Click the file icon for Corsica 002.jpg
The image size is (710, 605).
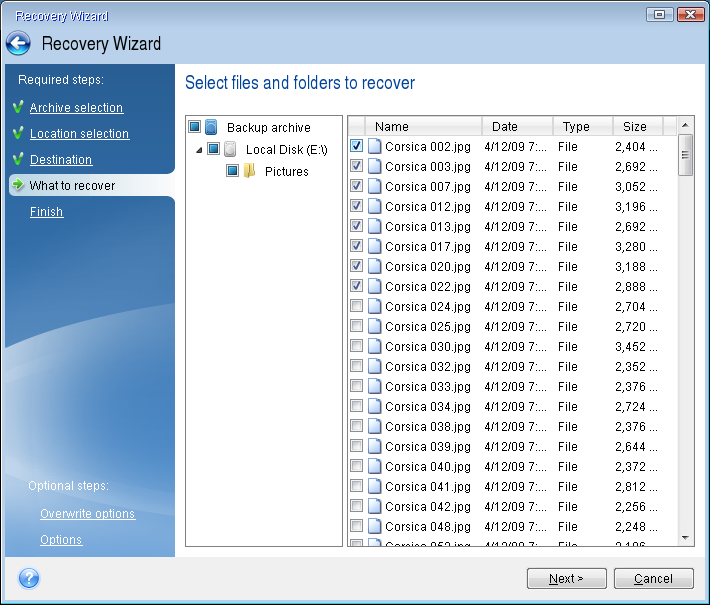374,146
